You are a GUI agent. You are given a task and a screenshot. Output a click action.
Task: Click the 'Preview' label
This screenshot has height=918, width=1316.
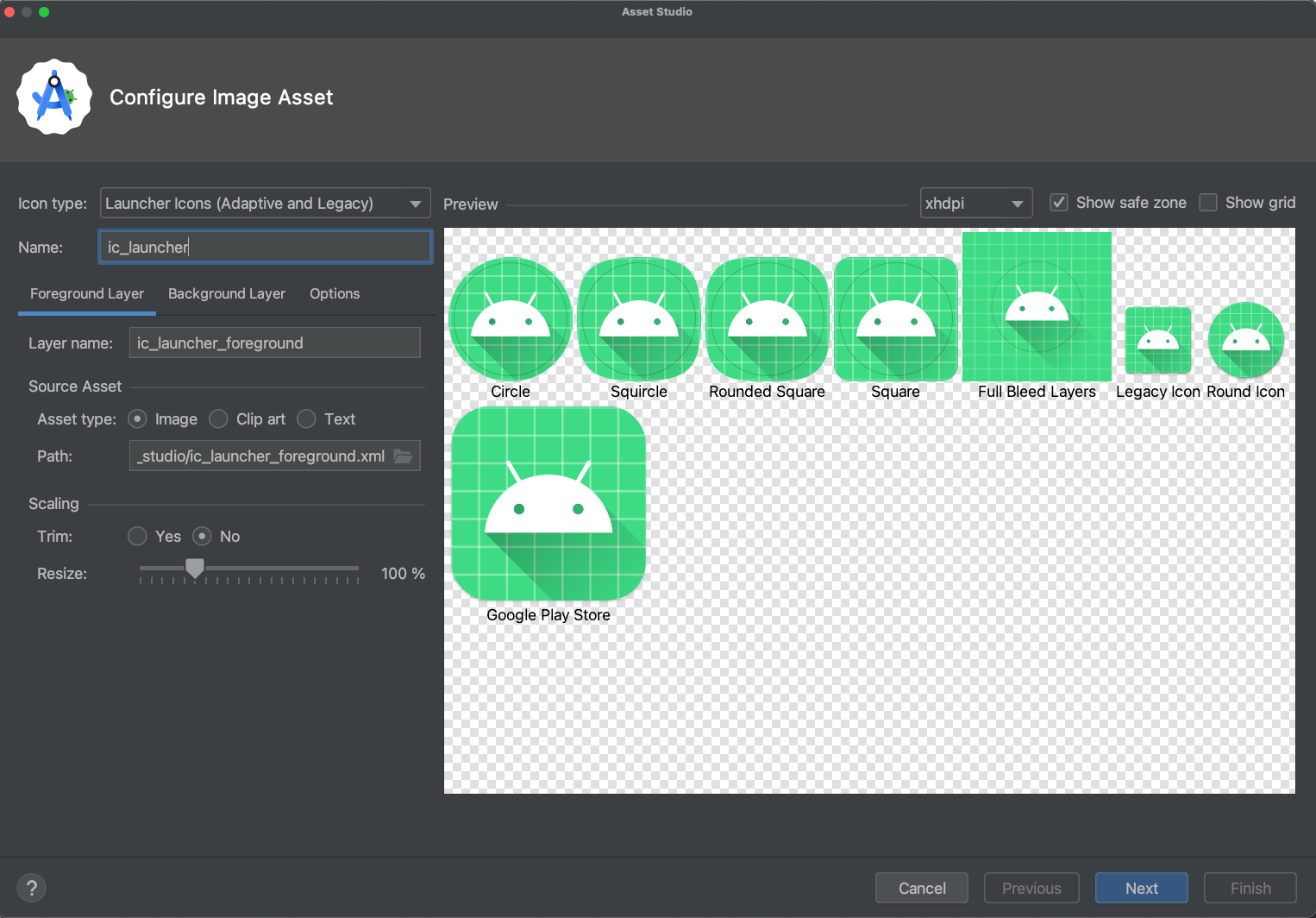(471, 204)
